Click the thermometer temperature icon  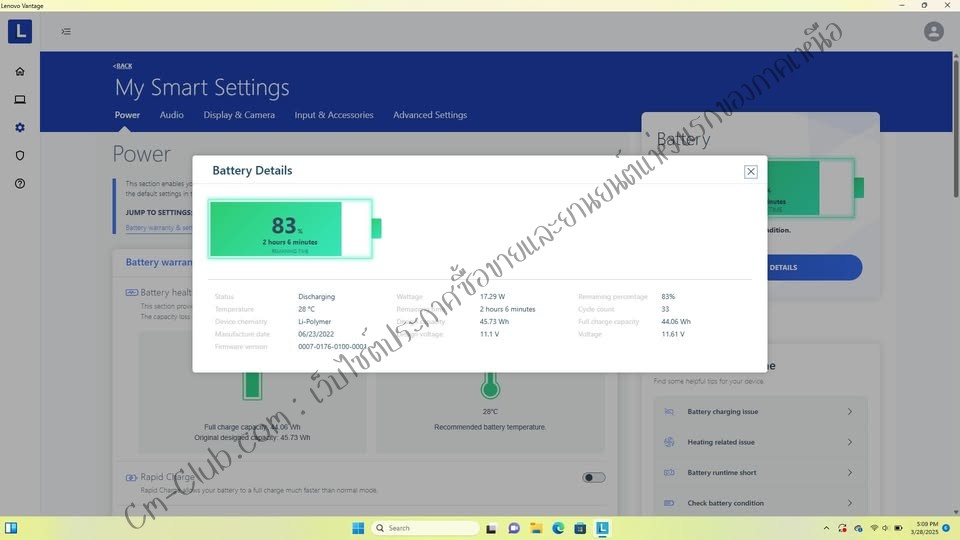point(490,386)
